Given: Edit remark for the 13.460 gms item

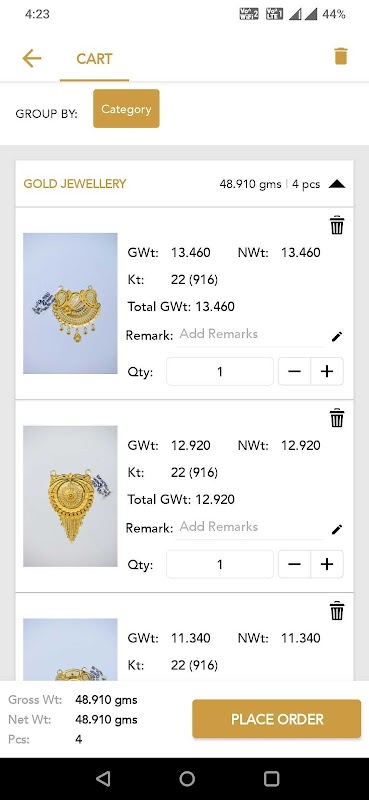Looking at the screenshot, I should tap(337, 337).
